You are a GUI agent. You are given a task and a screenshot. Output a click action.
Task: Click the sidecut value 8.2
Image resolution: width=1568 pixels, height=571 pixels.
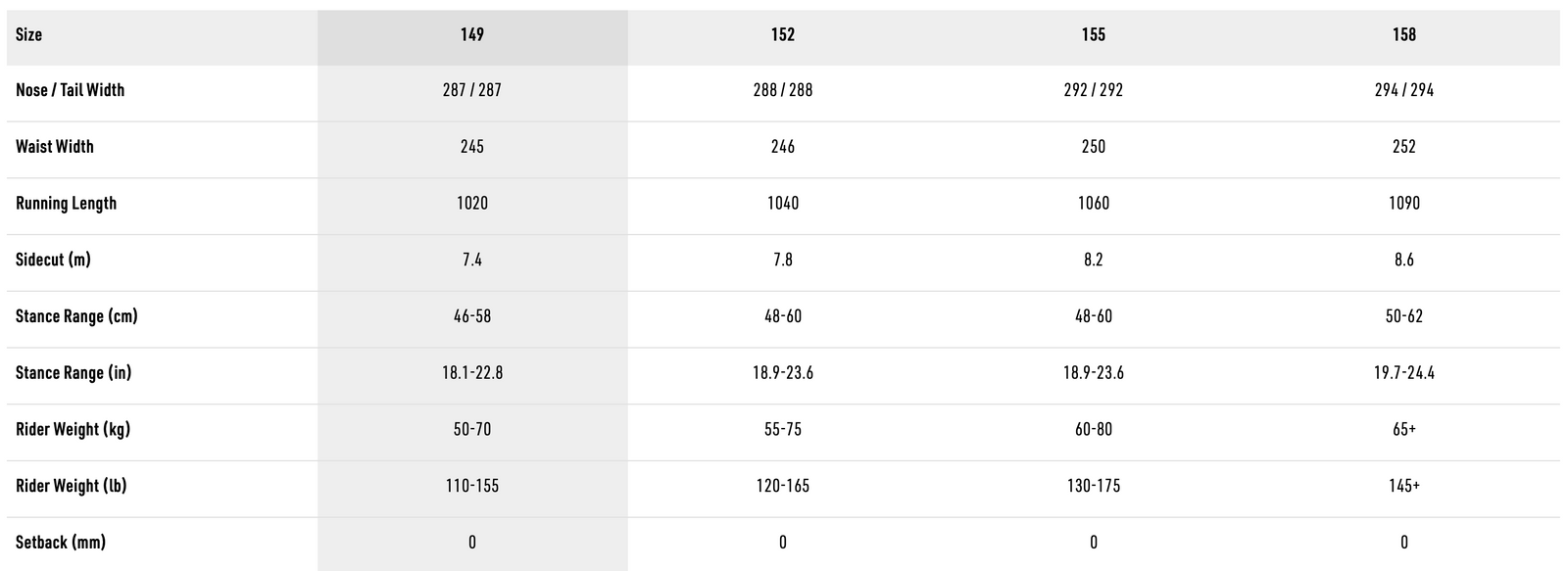[x=1093, y=260]
